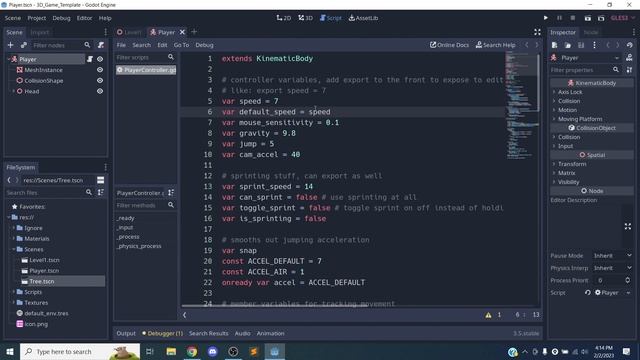Screen dimensions: 640x360
Task: Switch to Script workspace
Action: click(331, 18)
